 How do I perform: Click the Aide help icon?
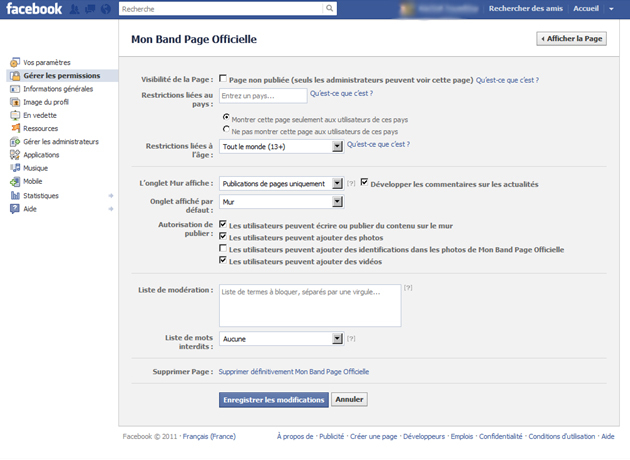[15, 209]
